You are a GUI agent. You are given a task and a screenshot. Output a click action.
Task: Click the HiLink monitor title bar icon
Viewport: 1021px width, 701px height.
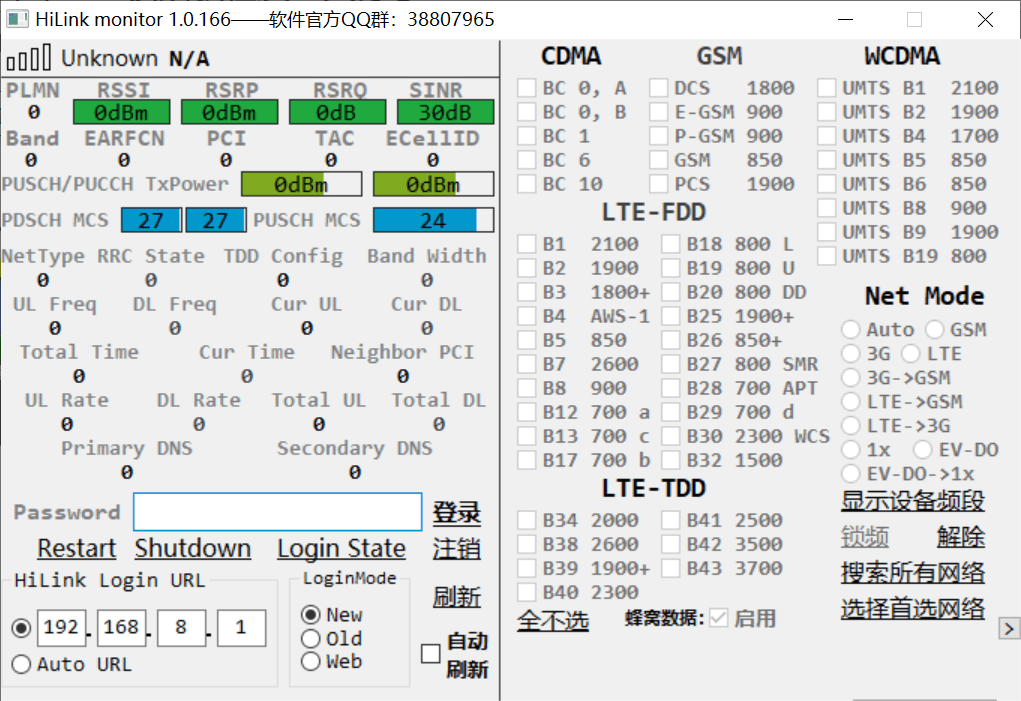(16, 19)
